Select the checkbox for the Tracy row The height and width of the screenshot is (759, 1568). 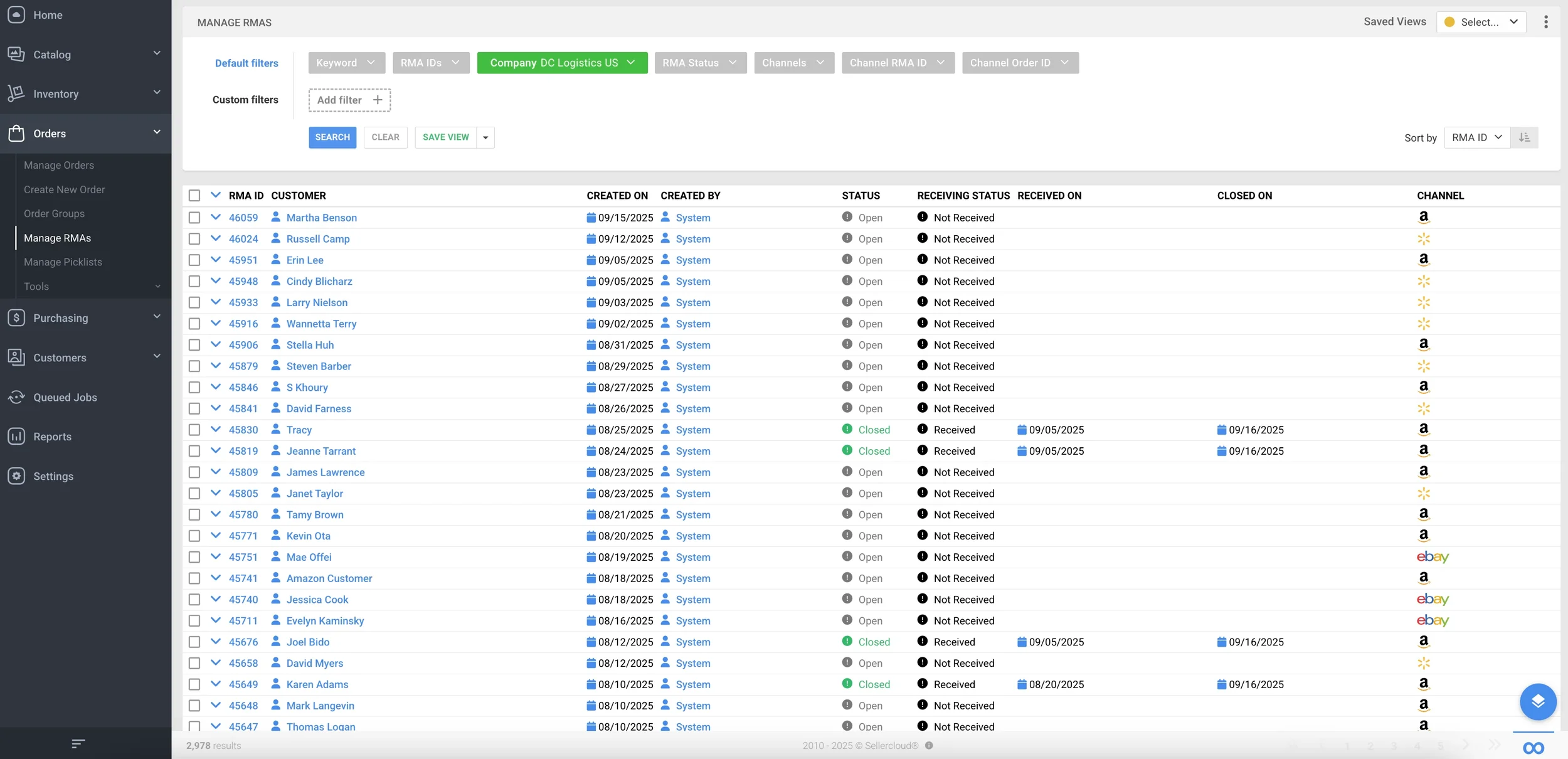[x=194, y=430]
